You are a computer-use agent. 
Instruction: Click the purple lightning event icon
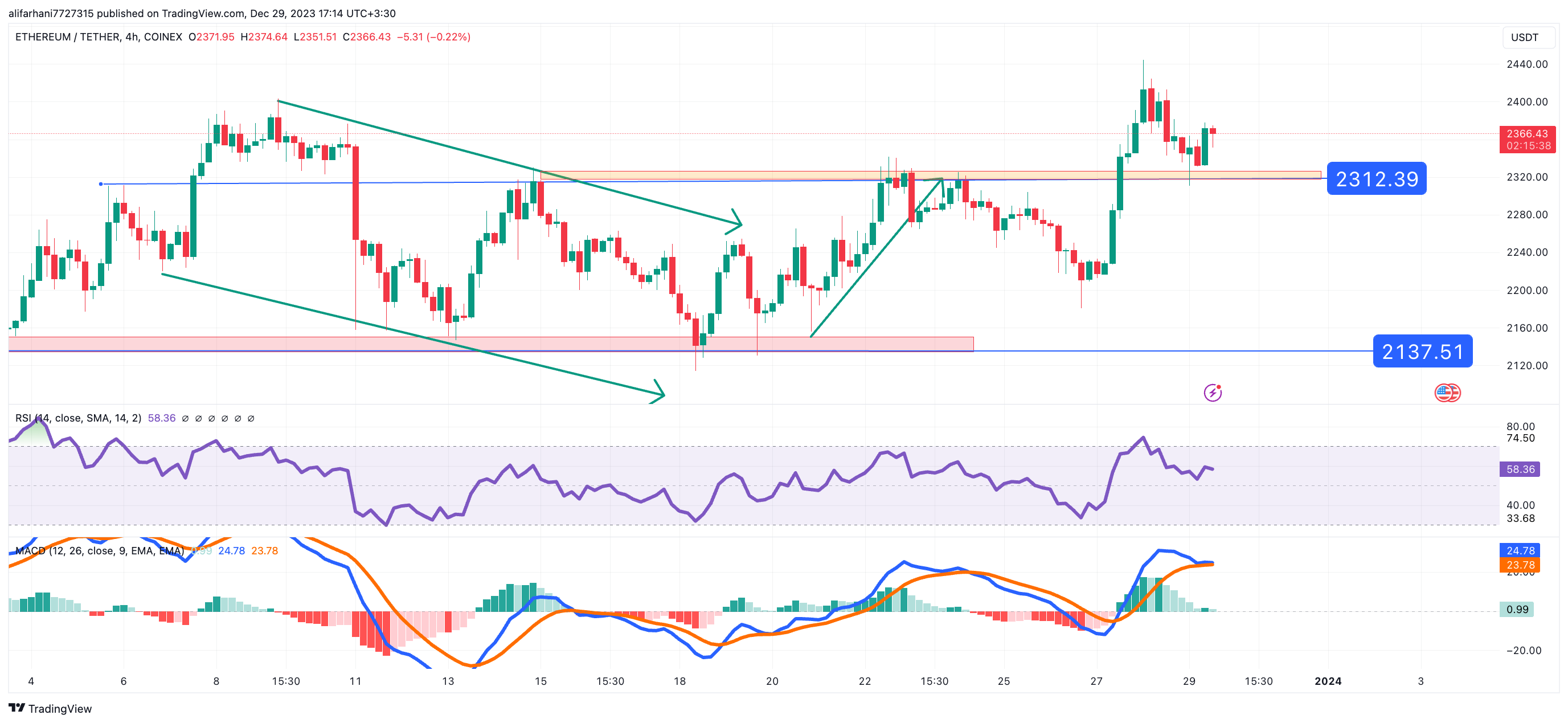click(1212, 393)
